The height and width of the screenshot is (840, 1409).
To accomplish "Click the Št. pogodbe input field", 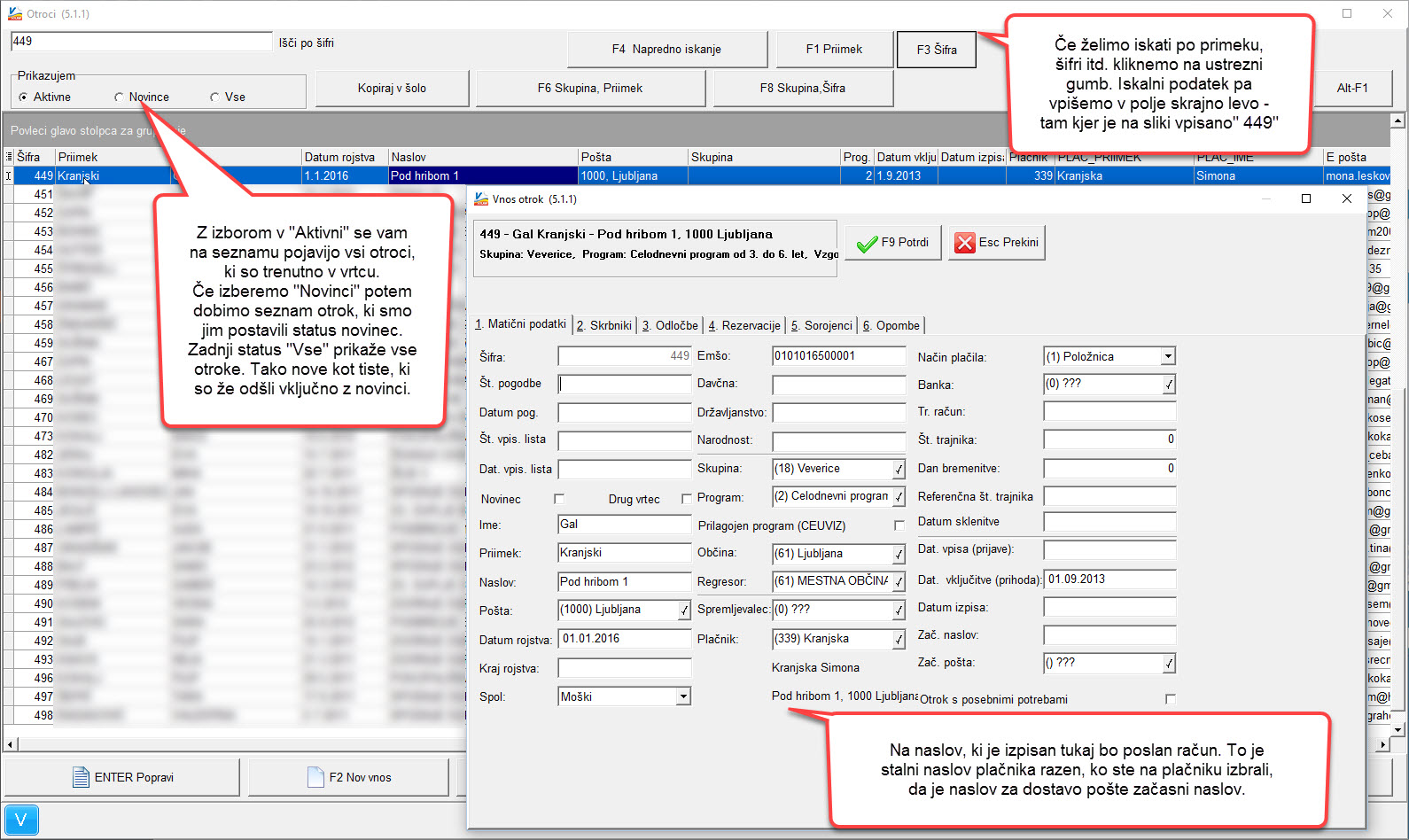I will click(x=624, y=384).
